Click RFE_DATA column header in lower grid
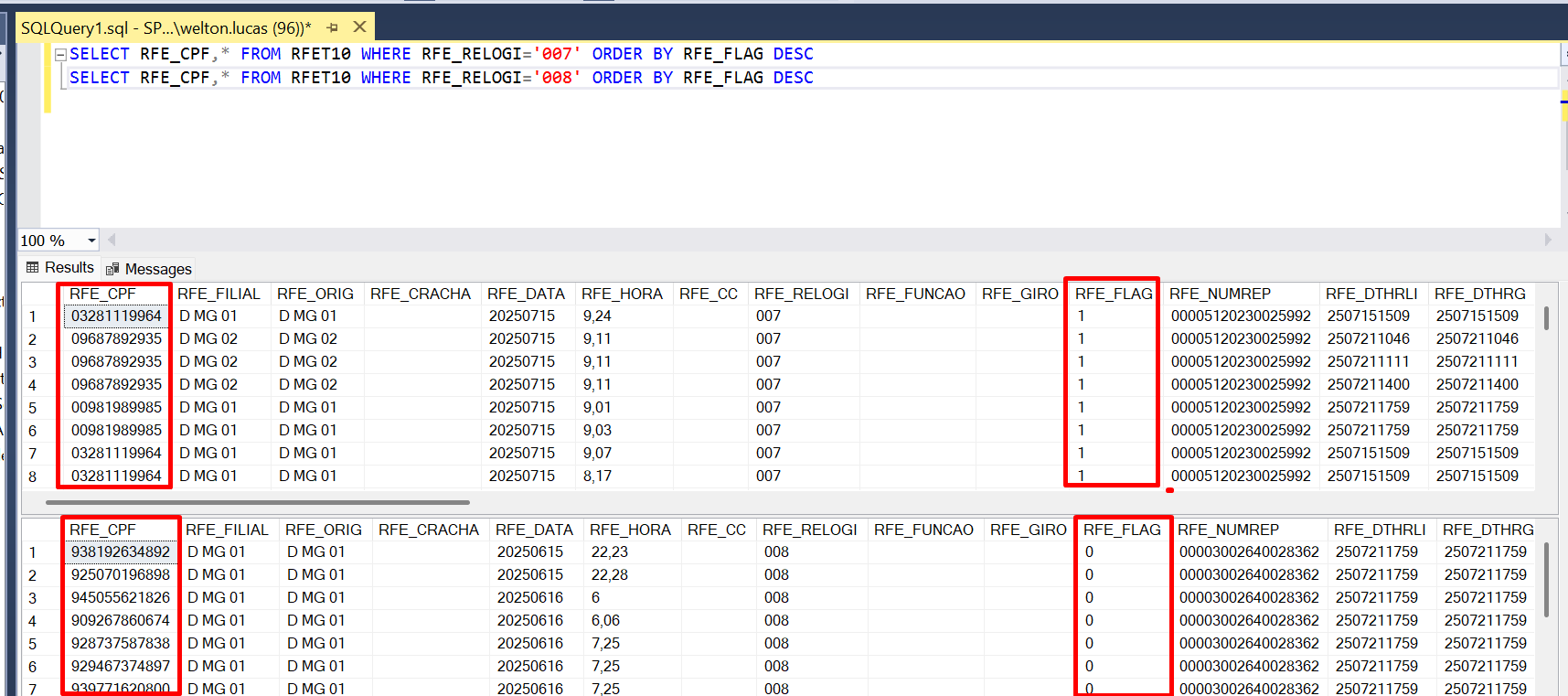The height and width of the screenshot is (696, 1568). click(534, 530)
